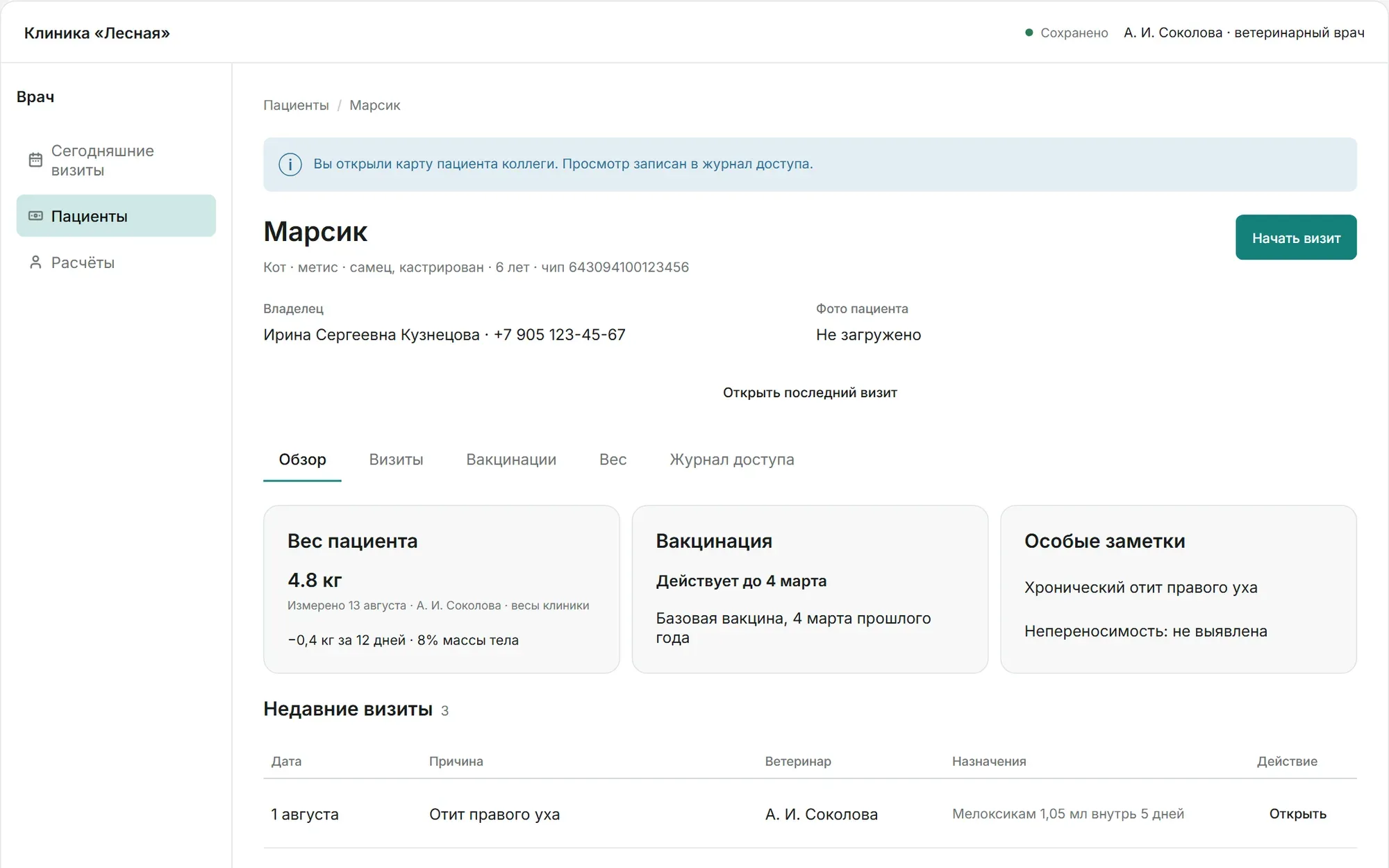Click the Сохранено status text
1389x868 pixels.
pos(1074,33)
